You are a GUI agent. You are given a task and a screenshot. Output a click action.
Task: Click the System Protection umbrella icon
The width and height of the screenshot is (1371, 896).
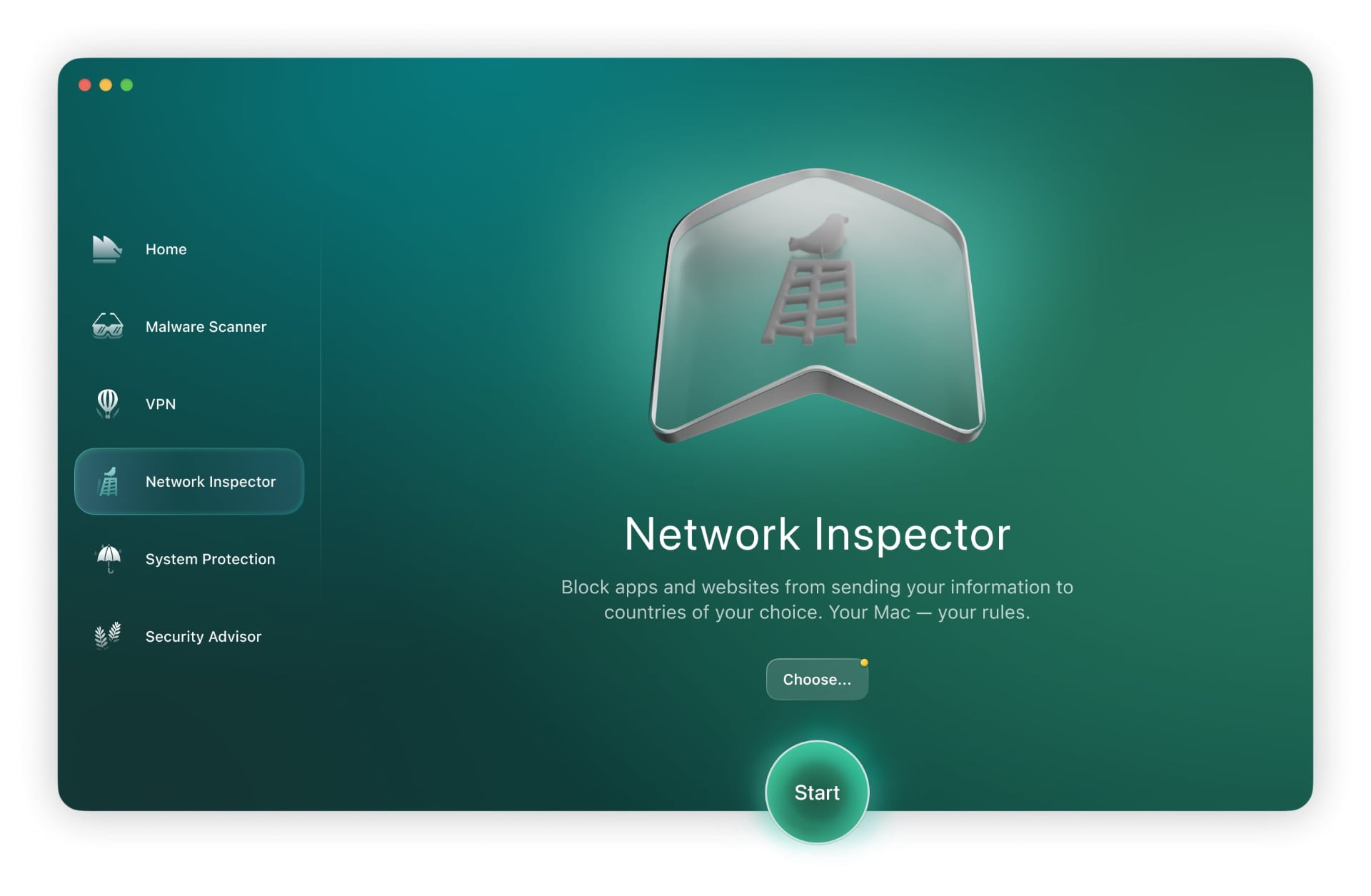point(109,558)
